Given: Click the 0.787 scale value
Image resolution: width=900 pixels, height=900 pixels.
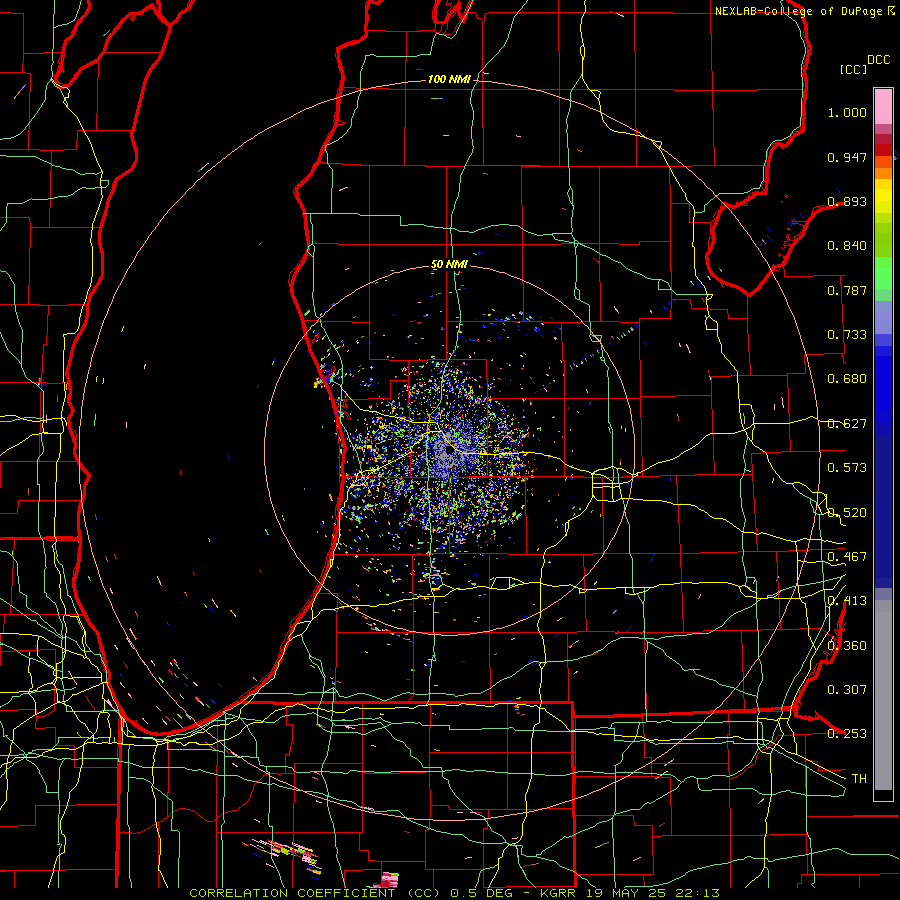Looking at the screenshot, I should (x=847, y=290).
